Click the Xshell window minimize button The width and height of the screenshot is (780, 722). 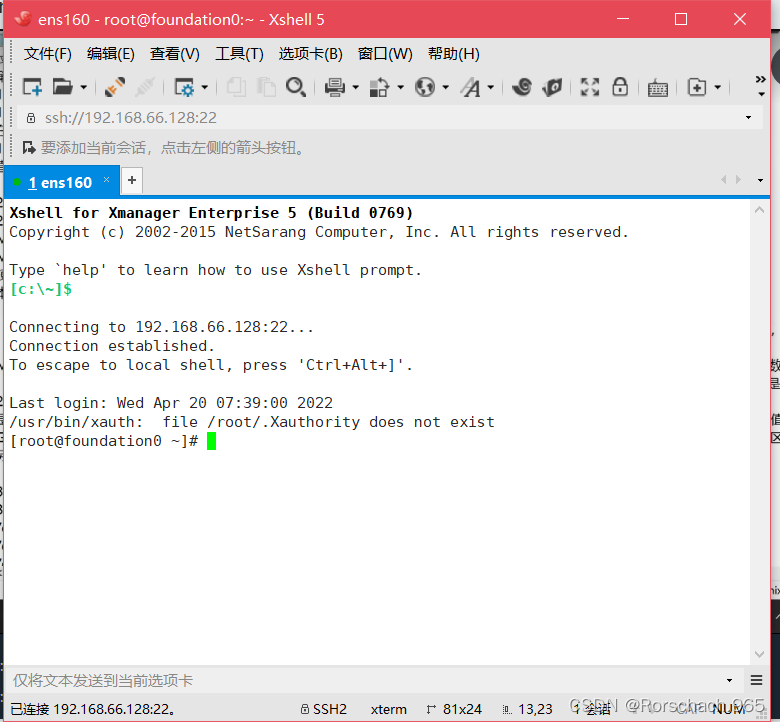[x=623, y=19]
